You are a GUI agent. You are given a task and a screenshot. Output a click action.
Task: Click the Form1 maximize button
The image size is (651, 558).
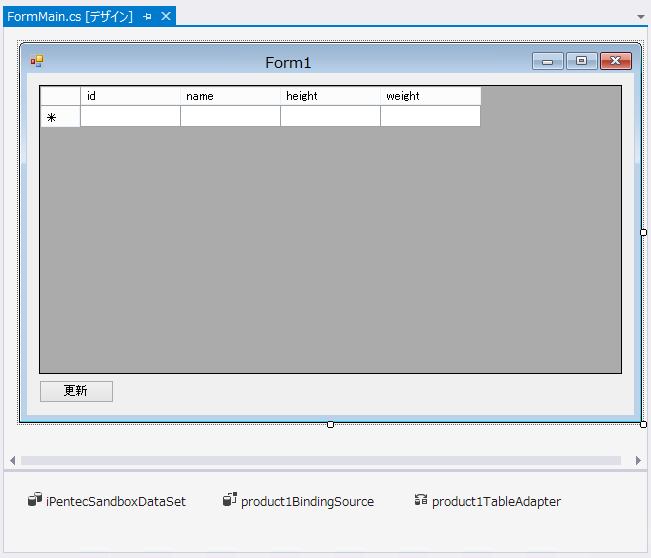tap(582, 61)
